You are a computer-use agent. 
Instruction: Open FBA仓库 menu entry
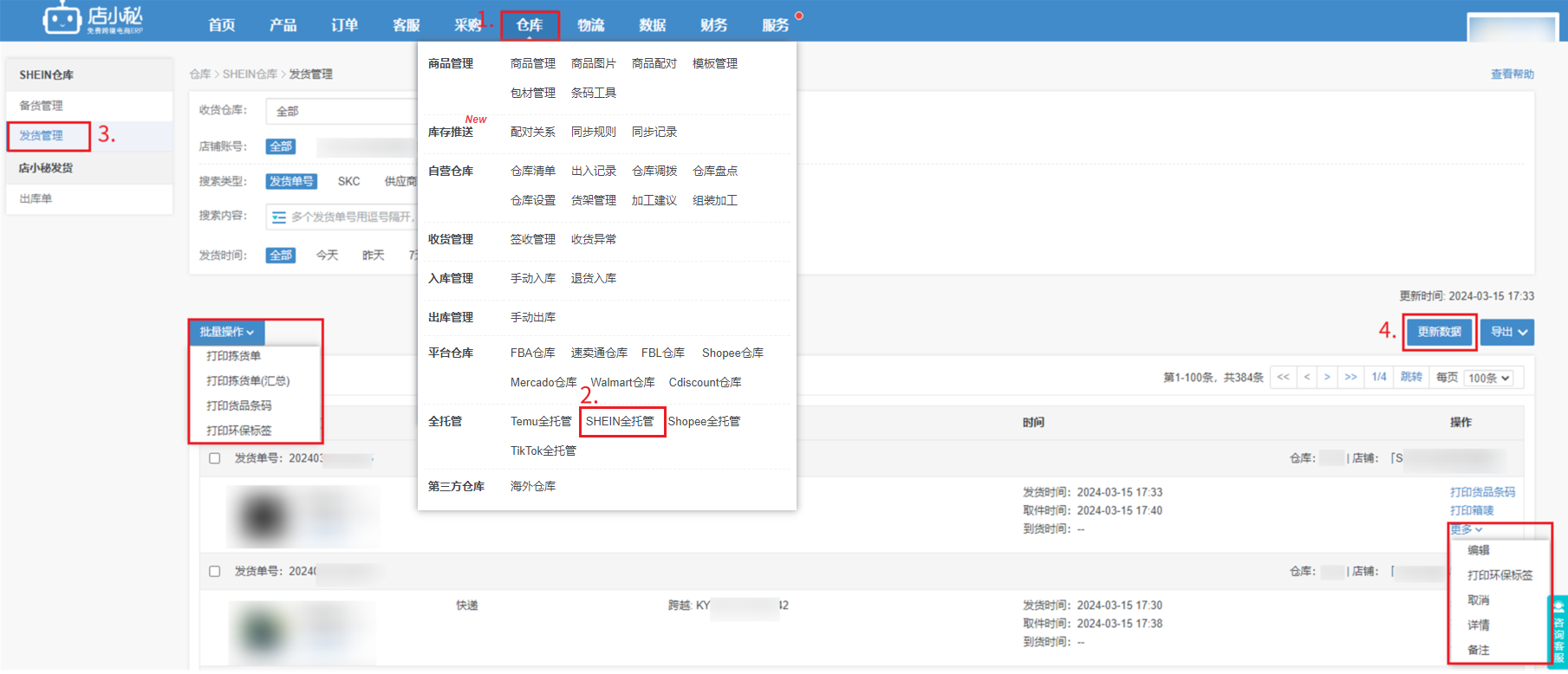(x=533, y=353)
